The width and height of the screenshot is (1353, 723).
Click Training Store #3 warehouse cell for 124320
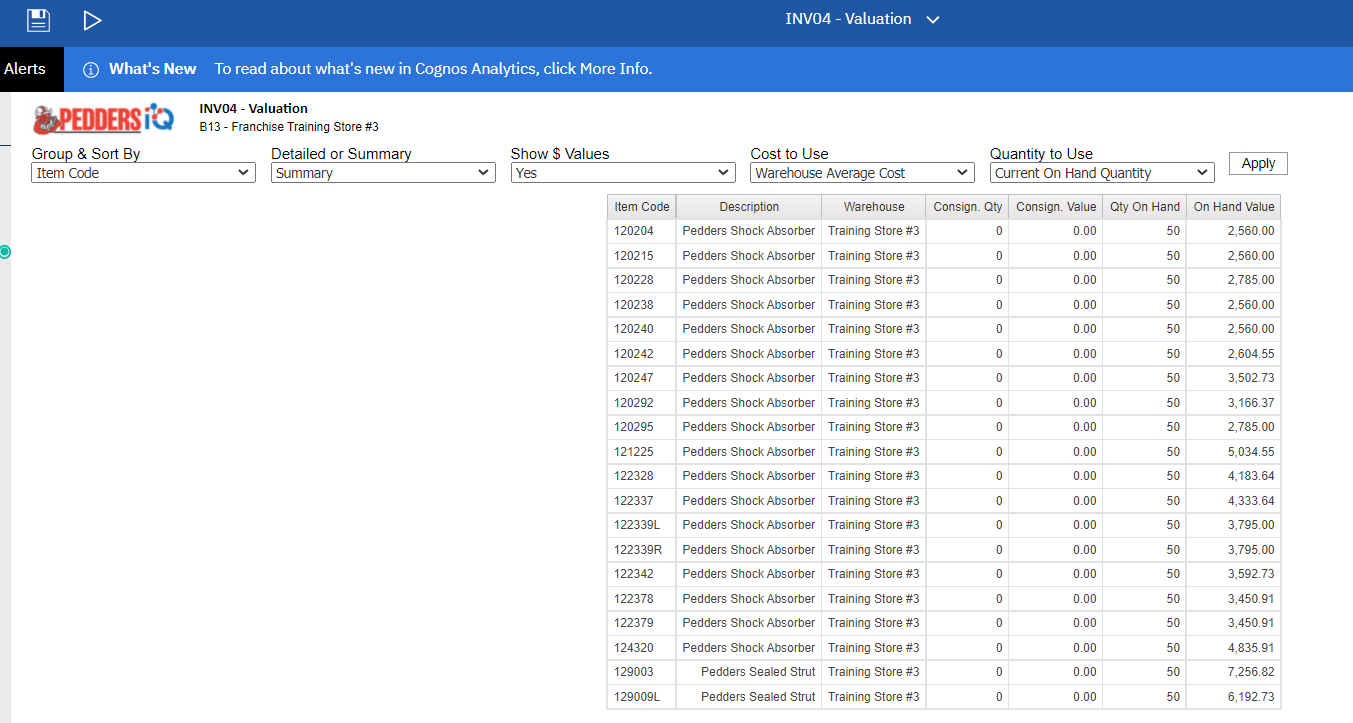874,648
